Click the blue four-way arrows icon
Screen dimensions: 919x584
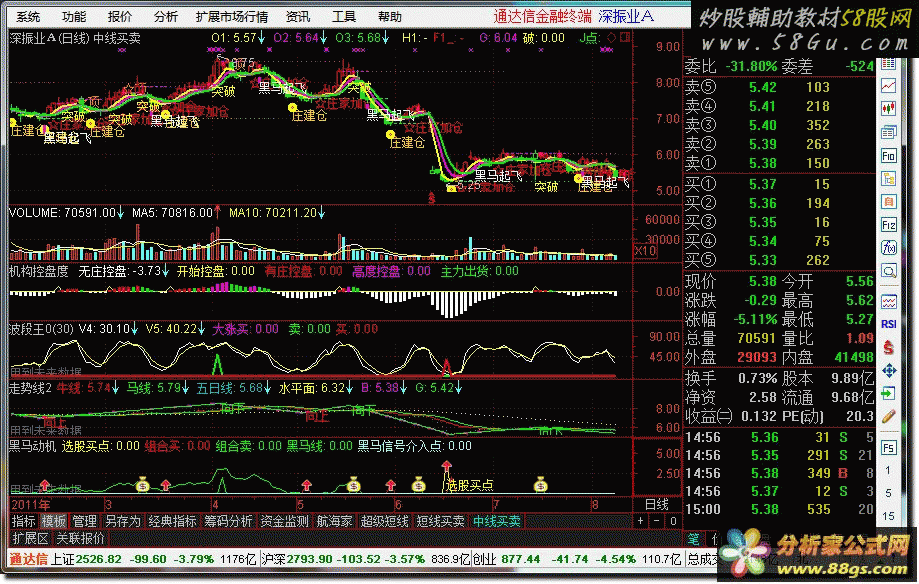(889, 371)
